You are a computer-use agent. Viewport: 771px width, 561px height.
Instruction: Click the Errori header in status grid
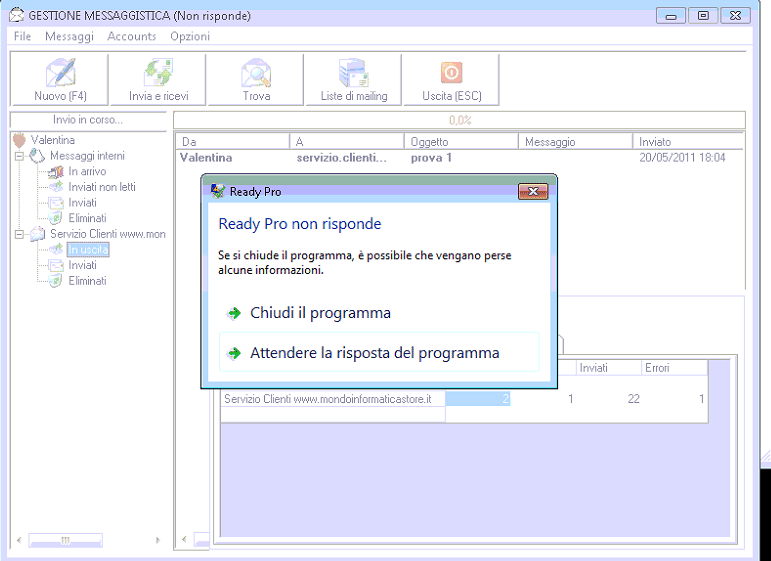pyautogui.click(x=674, y=368)
